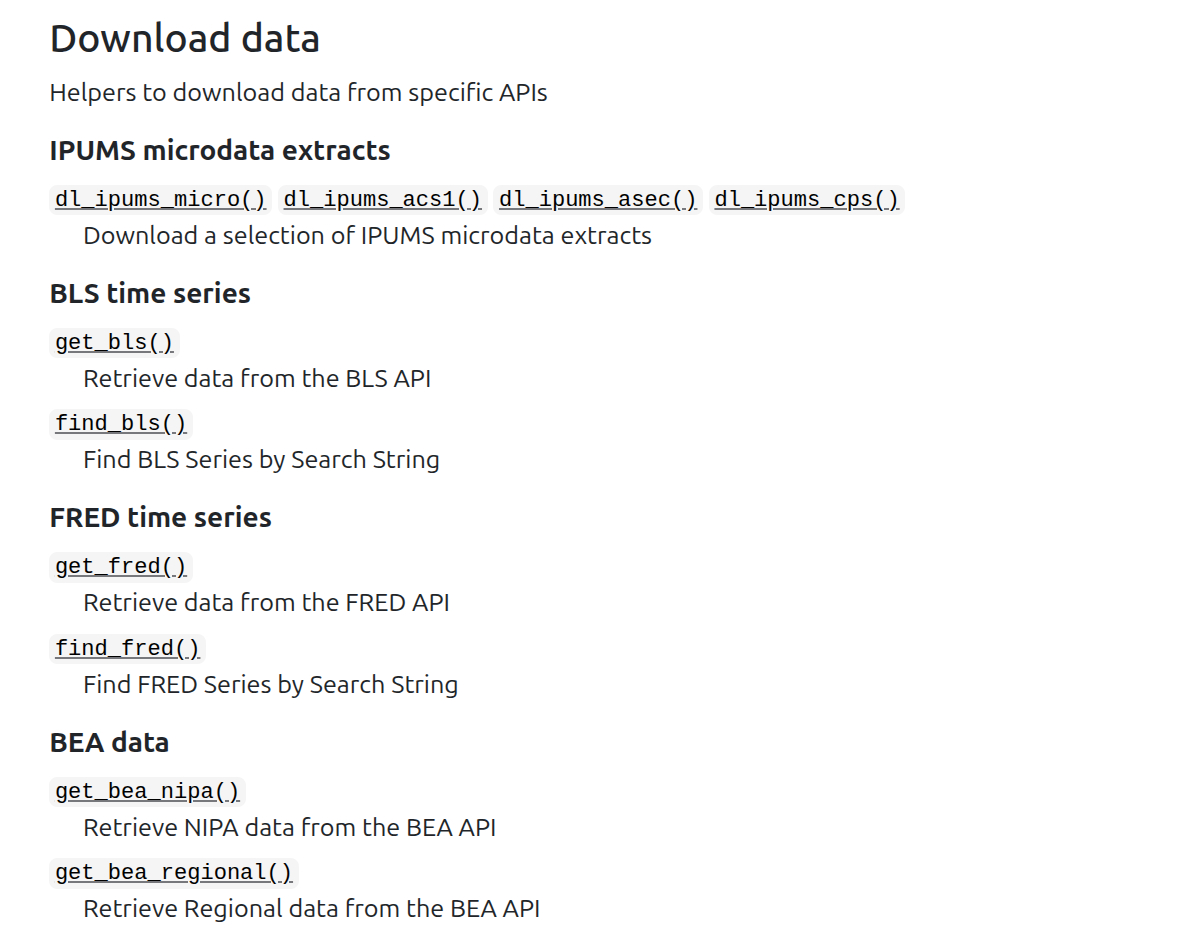Click the "Find FRED Series by Search String" description
The image size is (1180, 948).
[x=270, y=684]
